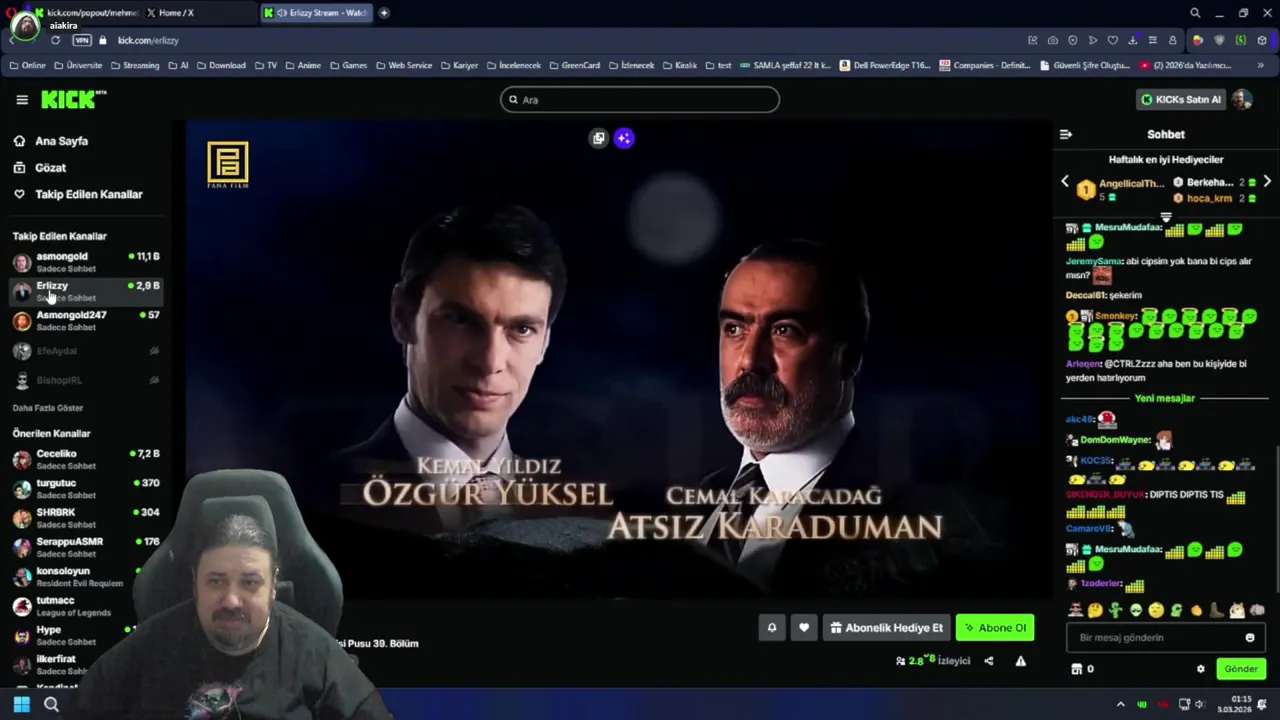Click username JeremySama in chat
This screenshot has width=1280, height=720.
(1094, 261)
